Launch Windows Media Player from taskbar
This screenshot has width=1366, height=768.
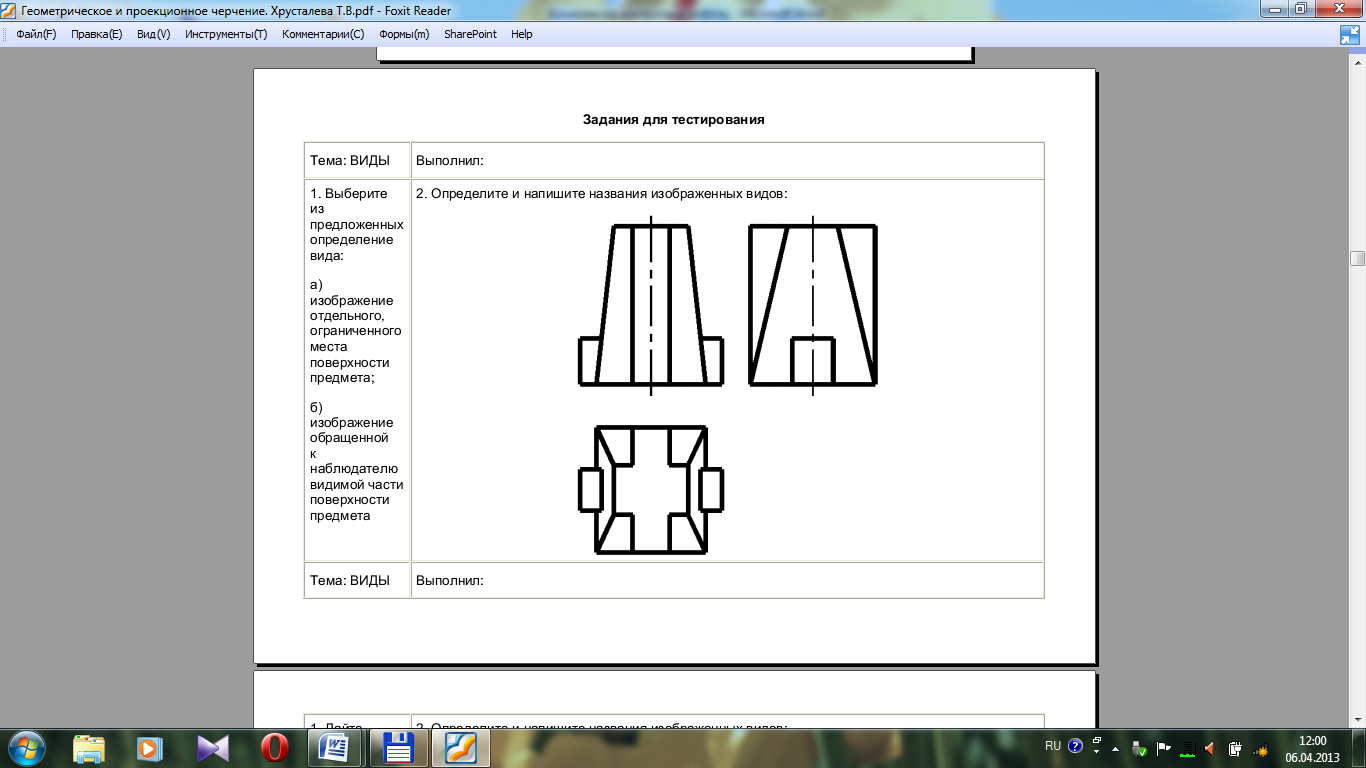click(149, 747)
